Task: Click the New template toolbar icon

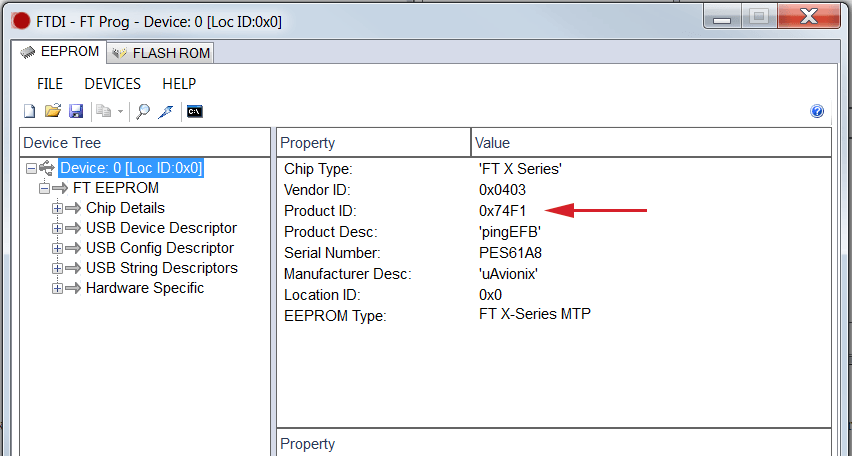Action: (29, 111)
